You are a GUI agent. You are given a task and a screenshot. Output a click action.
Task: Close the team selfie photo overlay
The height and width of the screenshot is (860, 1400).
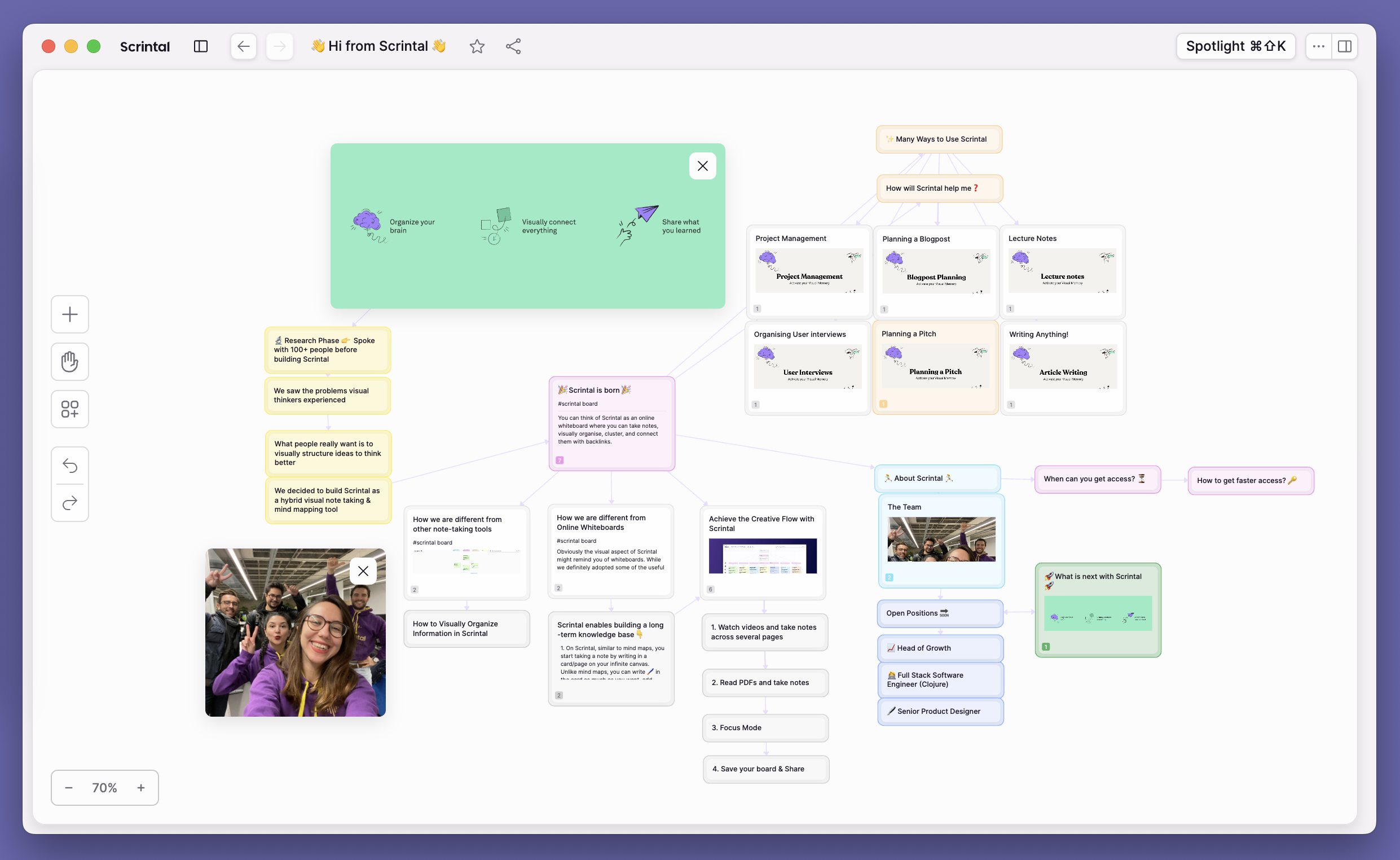pos(363,571)
